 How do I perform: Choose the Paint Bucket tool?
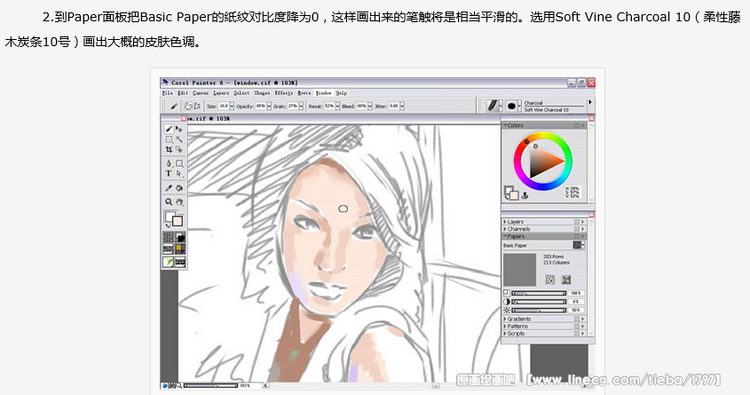click(179, 188)
